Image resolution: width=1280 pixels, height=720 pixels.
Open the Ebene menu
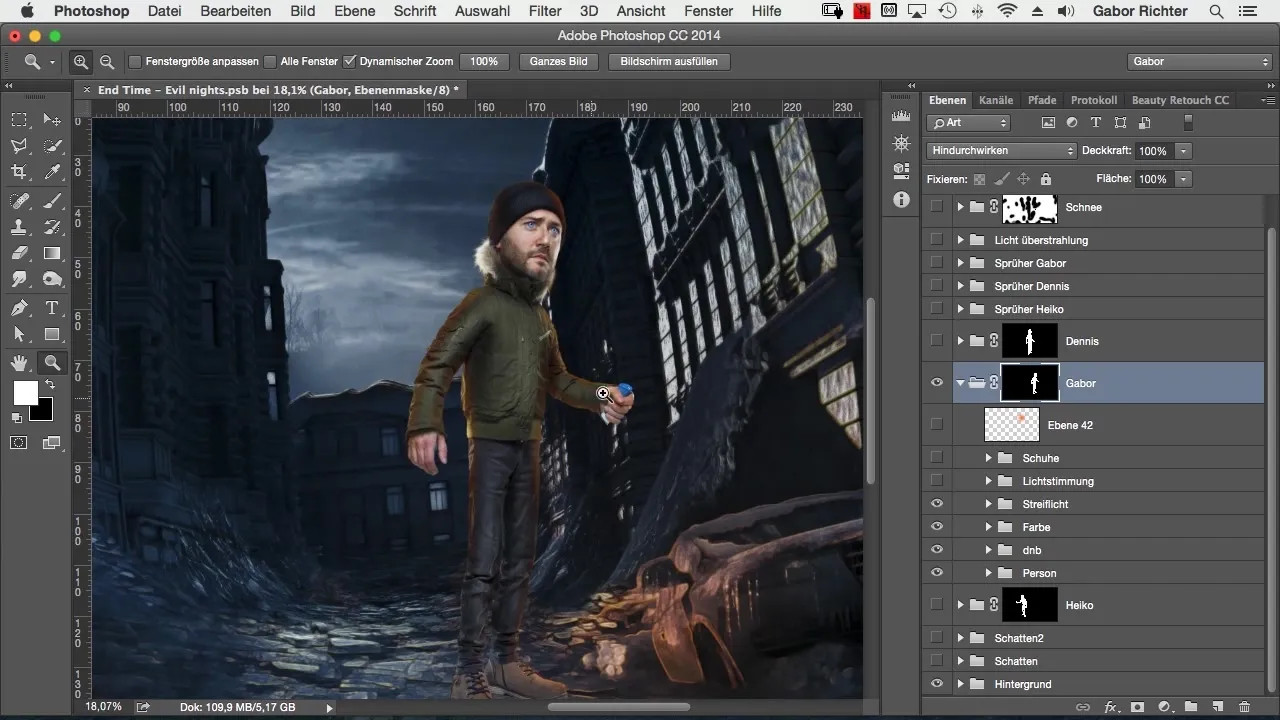pos(355,11)
